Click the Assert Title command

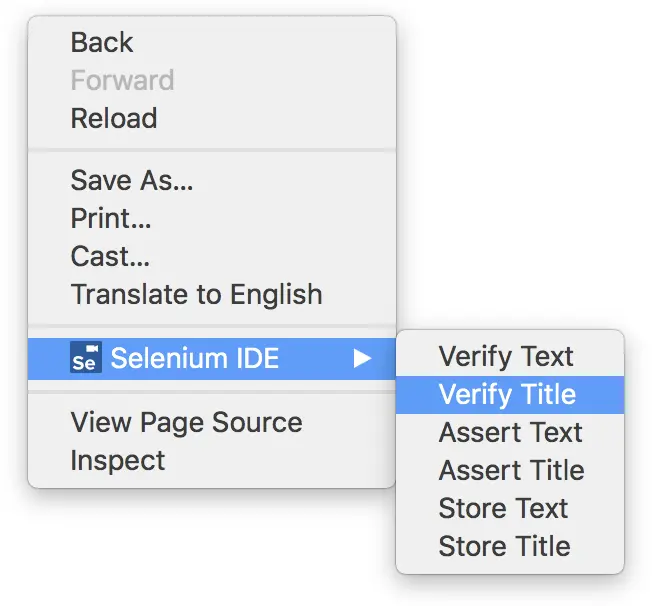click(510, 470)
